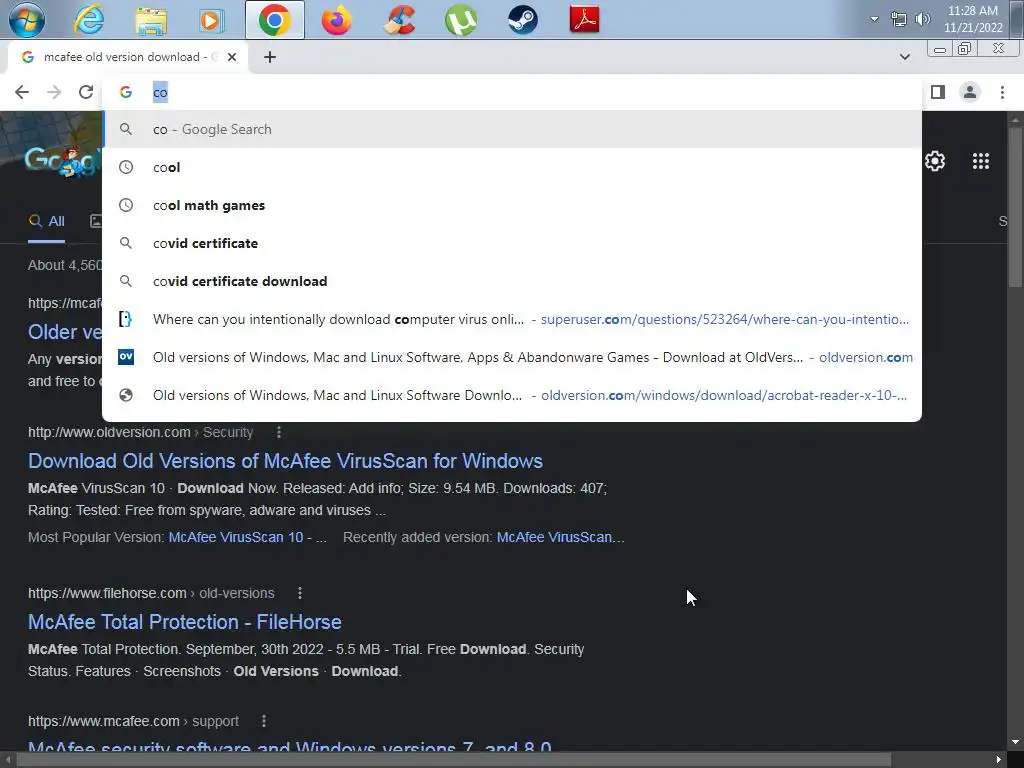Viewport: 1024px width, 768px height.
Task: Open oldversion.com acrobat-reader suggestion
Action: coord(512,395)
